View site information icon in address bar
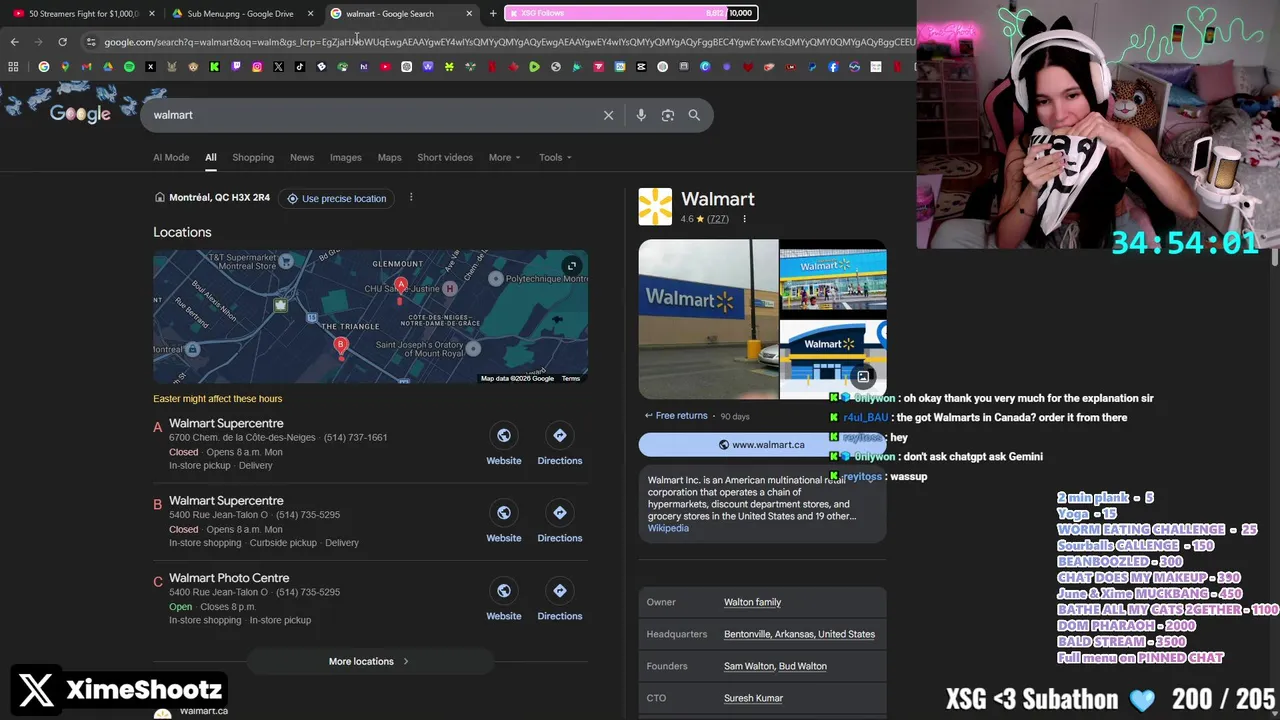This screenshot has height=720, width=1280. pyautogui.click(x=91, y=42)
